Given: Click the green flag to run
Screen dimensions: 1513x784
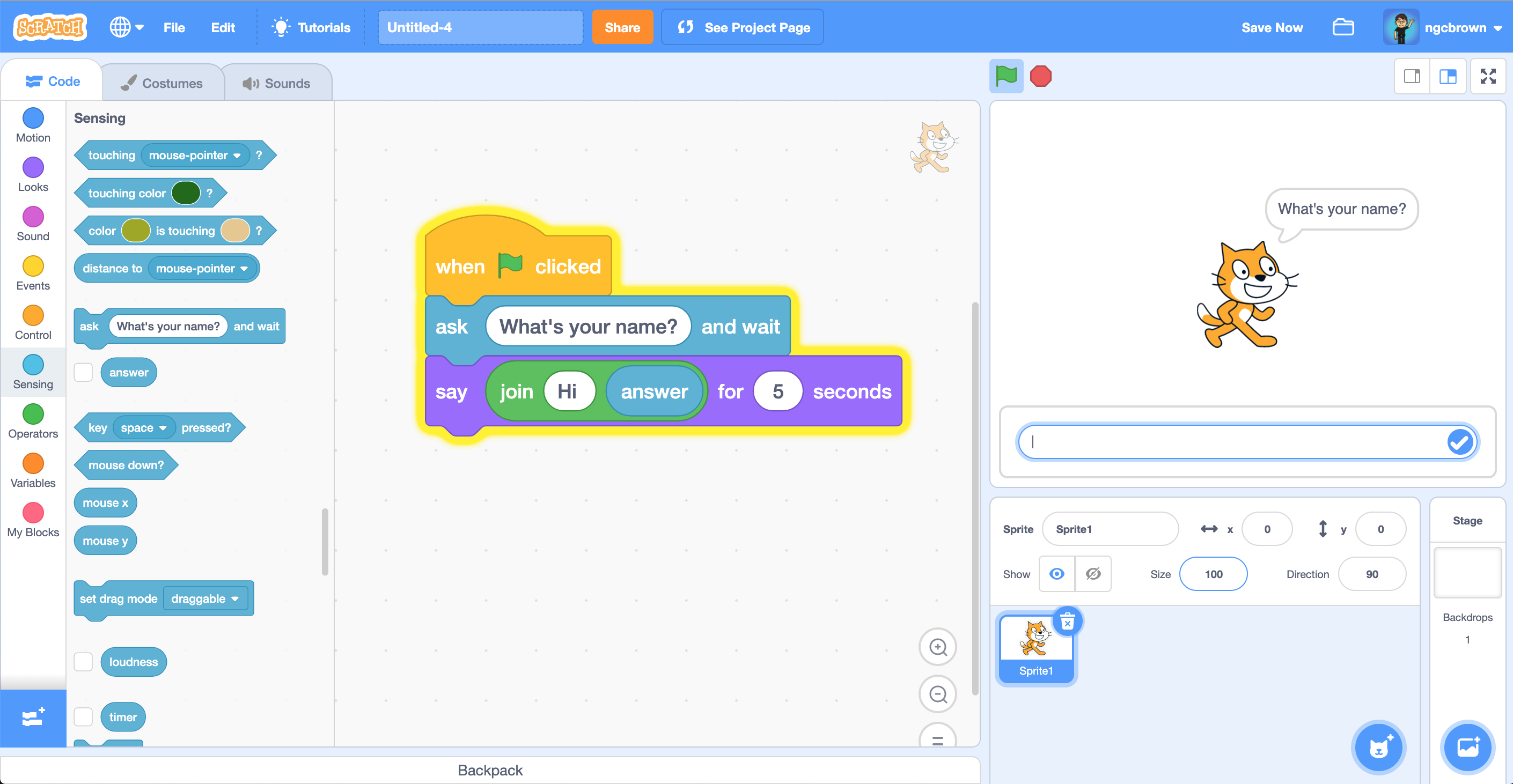Looking at the screenshot, I should 1006,76.
